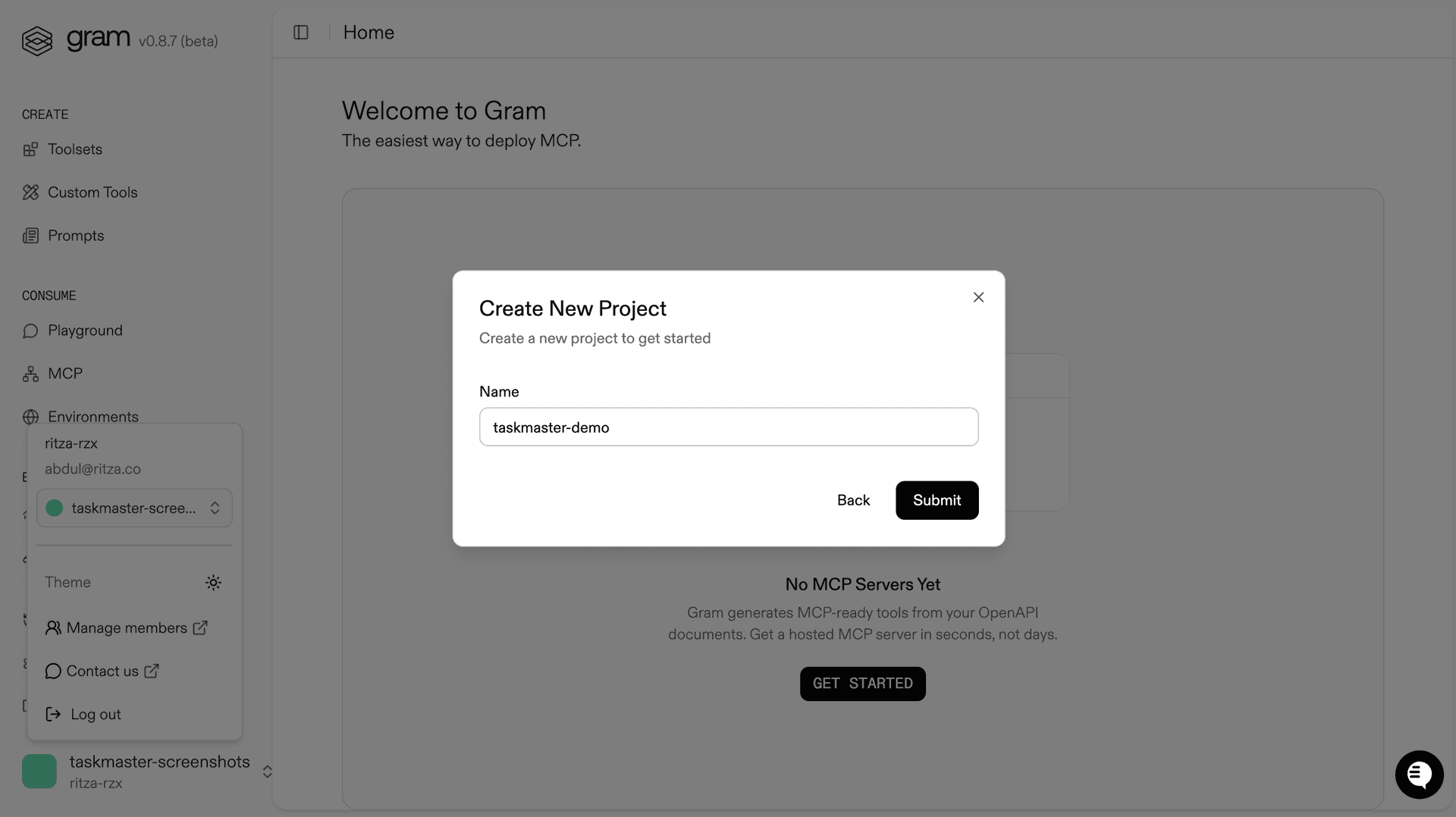The width and height of the screenshot is (1456, 817).
Task: Toggle the project switcher for taskmaster-screenshots
Action: [267, 771]
